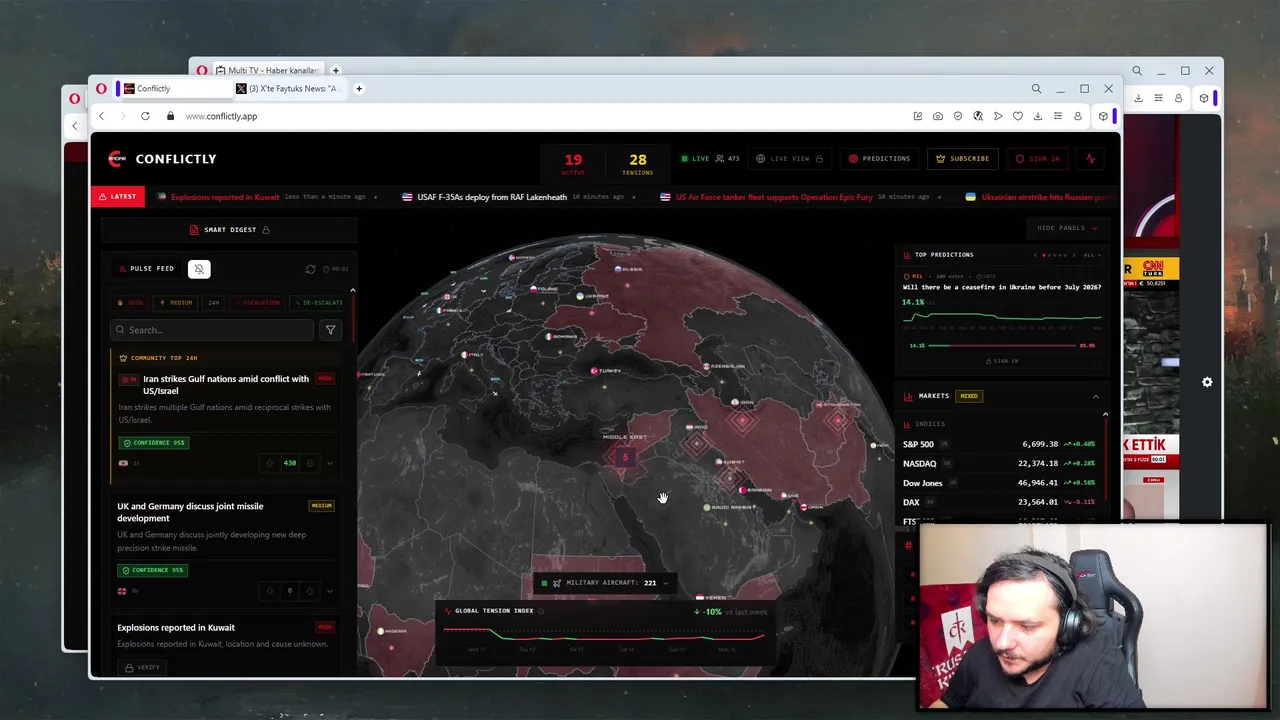Image resolution: width=1280 pixels, height=720 pixels.
Task: Open the Opera ad-blocker shield icon
Action: pos(958,116)
